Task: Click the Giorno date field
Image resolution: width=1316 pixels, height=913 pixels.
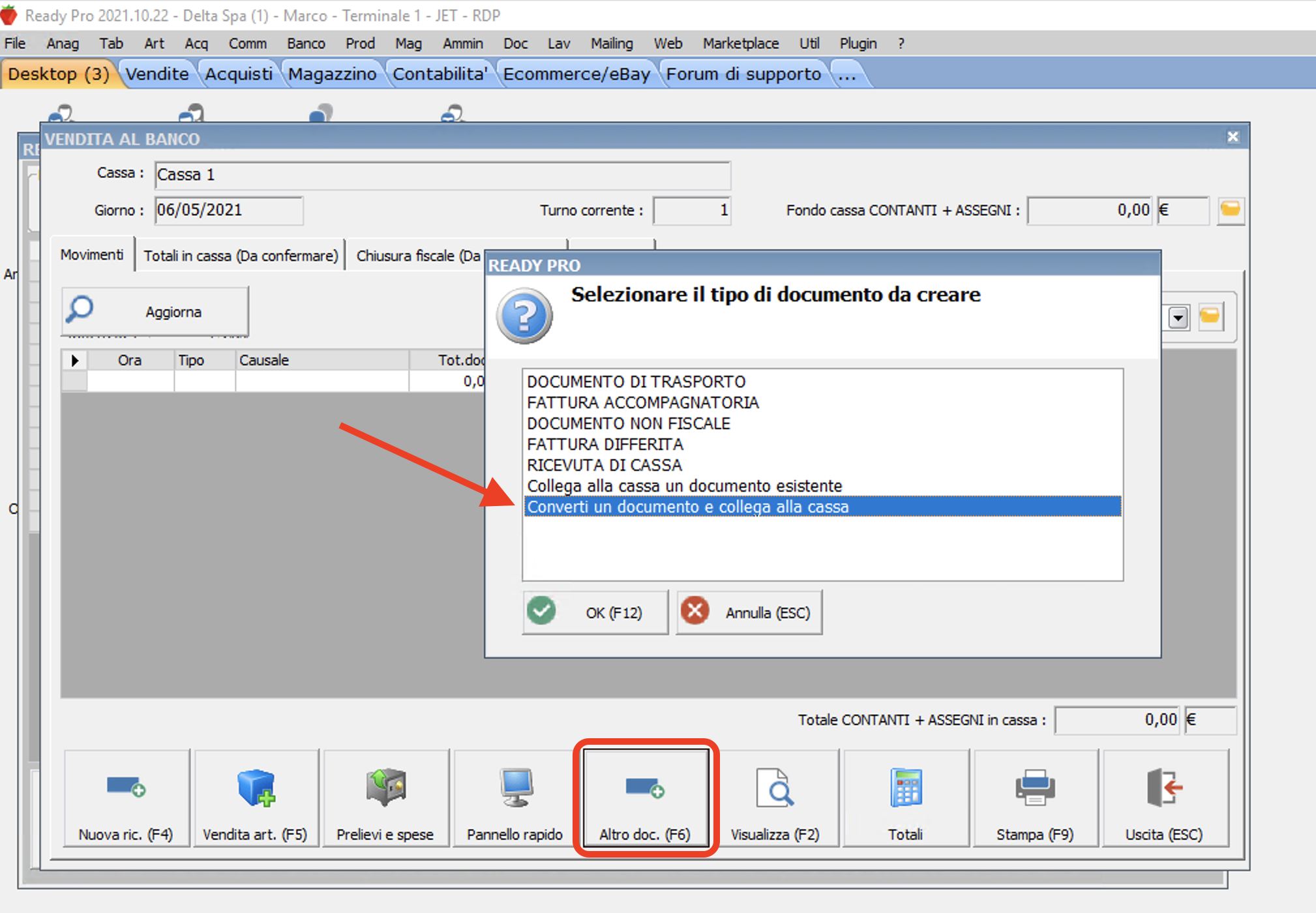Action: [x=229, y=210]
